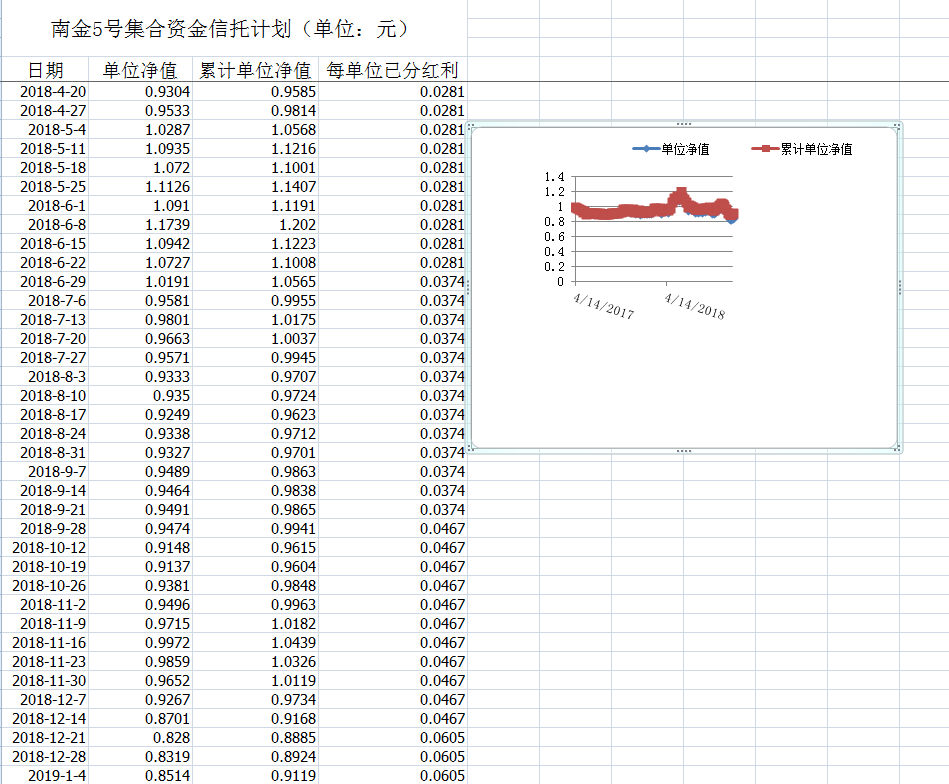Screen dimensions: 949x784
Task: Select date cell 2018-5-18
Action: coord(45,168)
